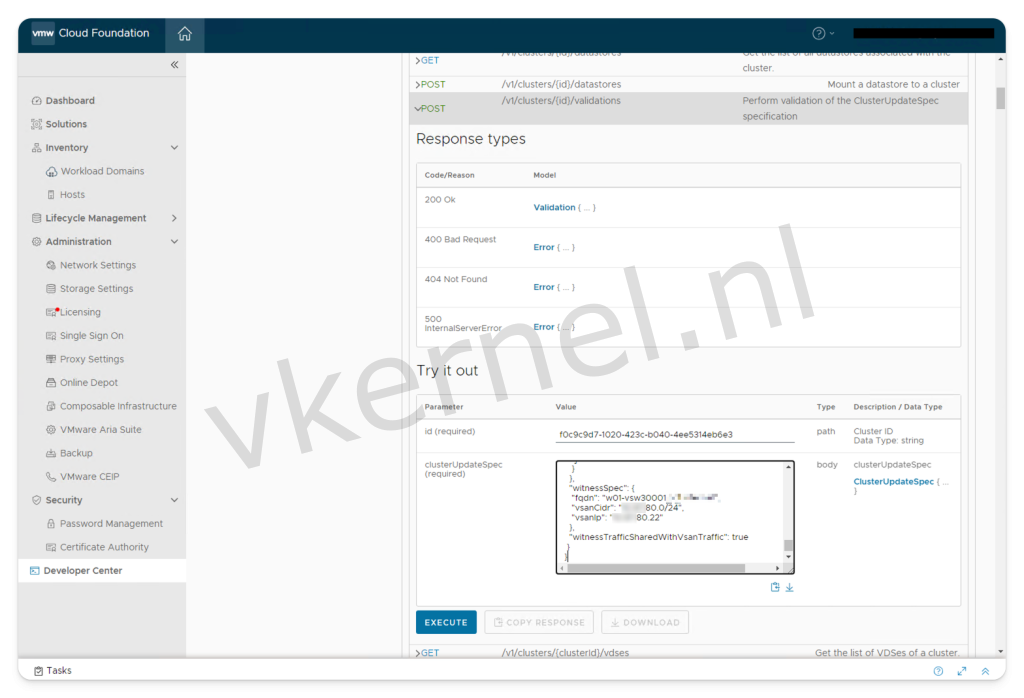The image size is (1024, 698).
Task: Click the download icon below the JSON textarea
Action: (789, 587)
